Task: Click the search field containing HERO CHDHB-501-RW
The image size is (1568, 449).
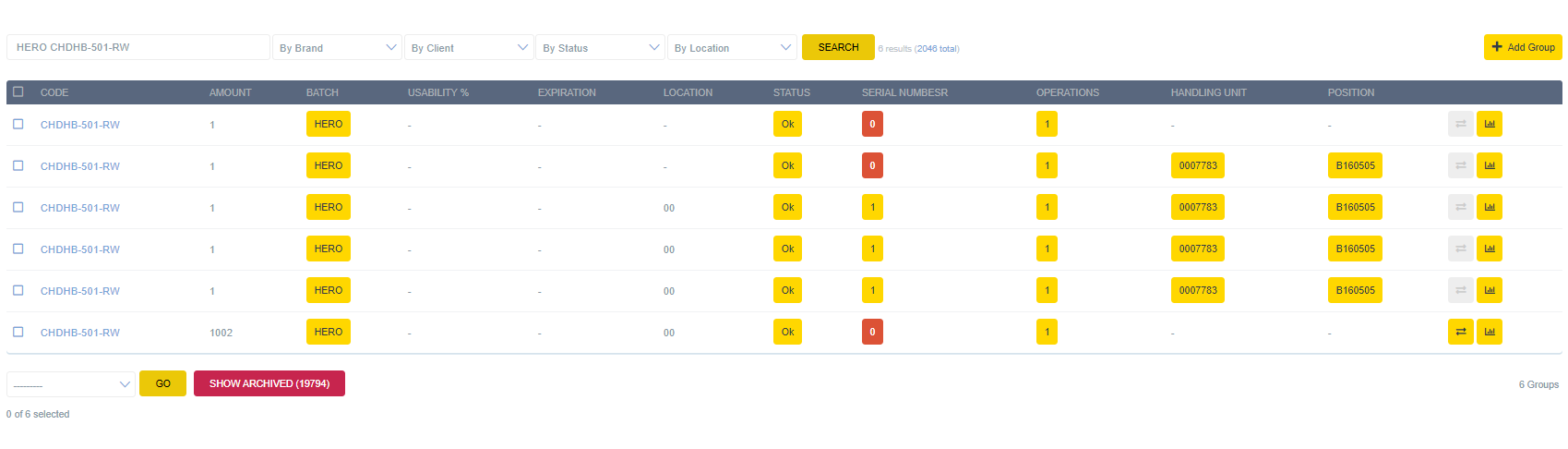Action: point(138,47)
